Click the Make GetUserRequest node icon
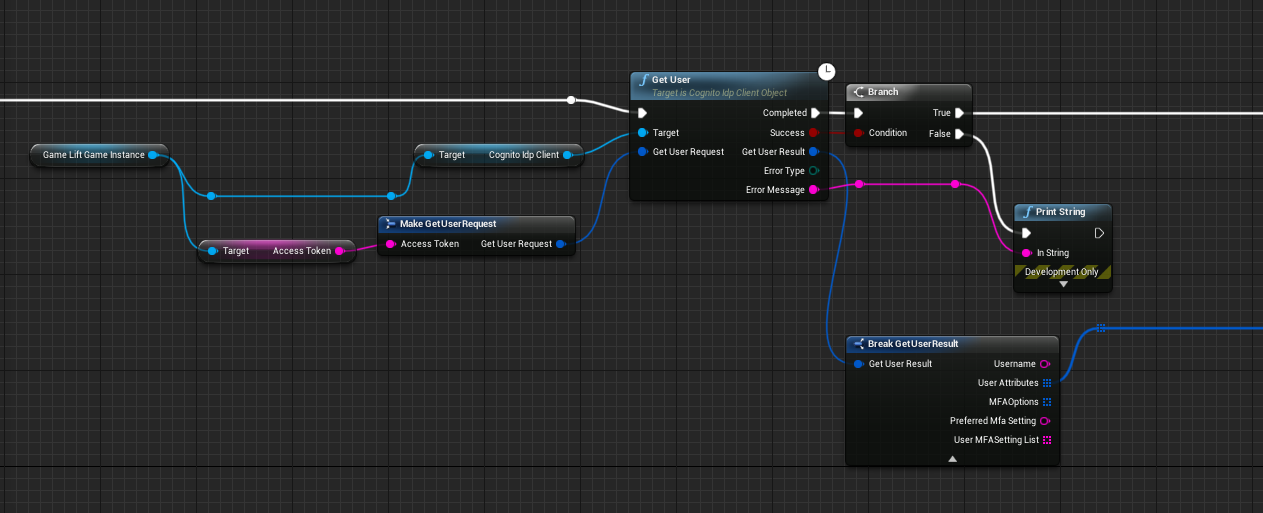Viewport: 1263px width, 513px height. point(390,224)
